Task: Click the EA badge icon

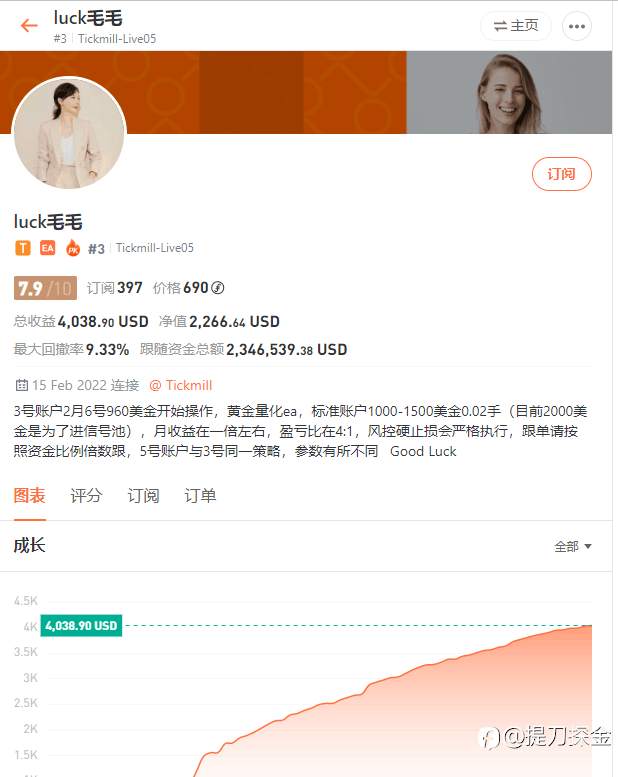Action: pyautogui.click(x=48, y=248)
